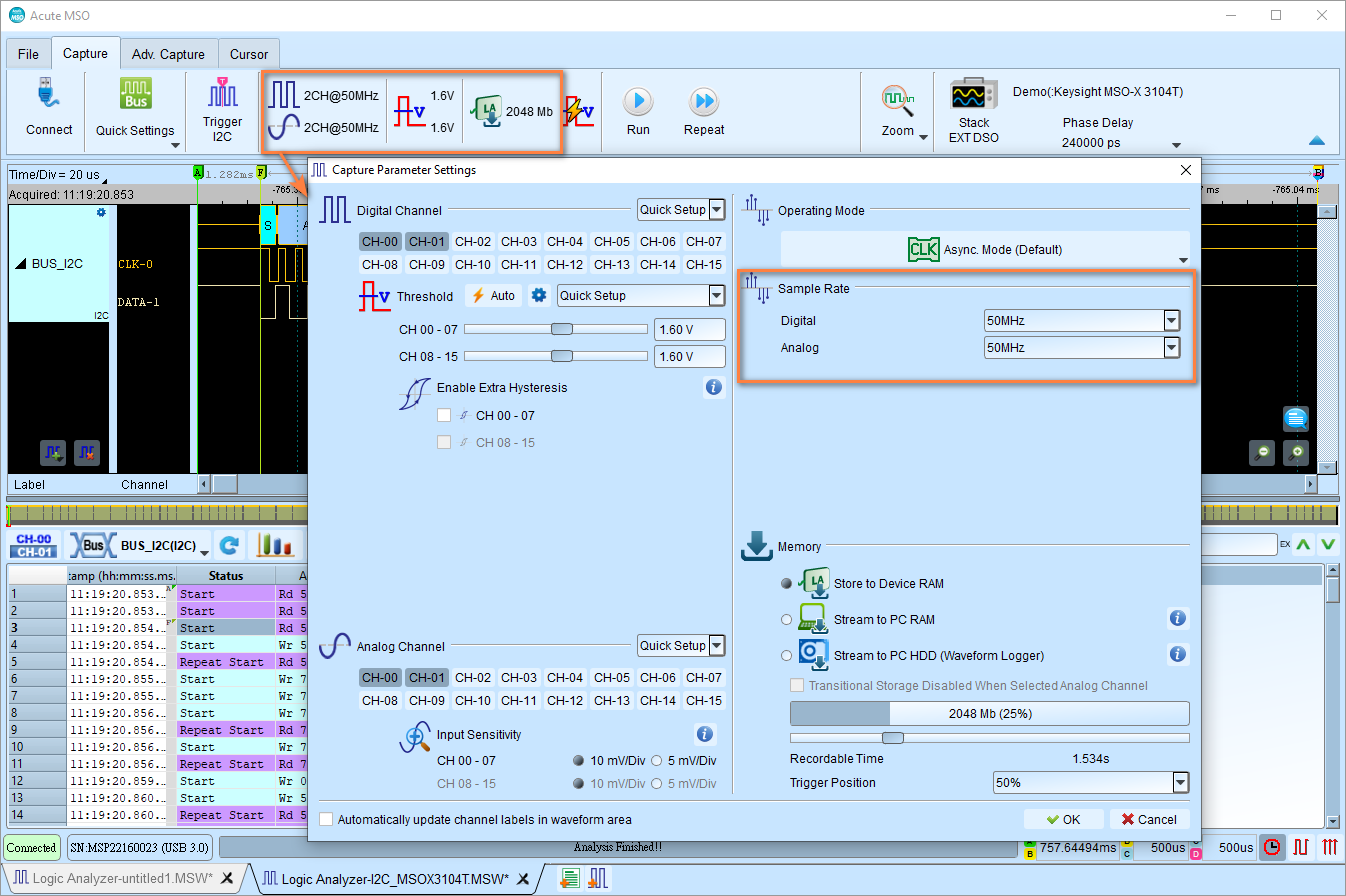The height and width of the screenshot is (896, 1346).
Task: Click zoom-in magnifier in waveform area
Action: click(x=1297, y=452)
